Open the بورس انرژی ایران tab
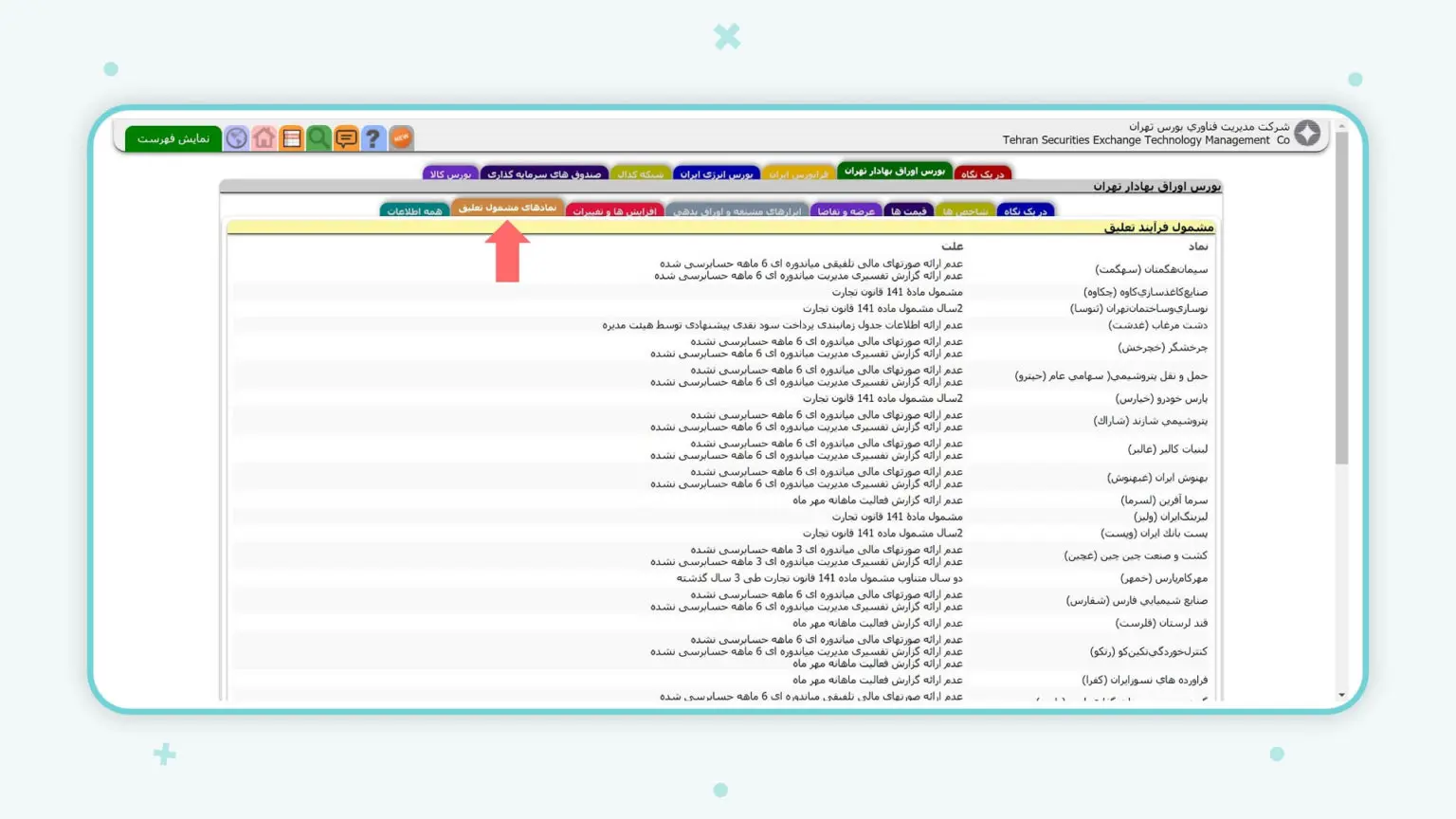The image size is (1456, 819). point(717,173)
